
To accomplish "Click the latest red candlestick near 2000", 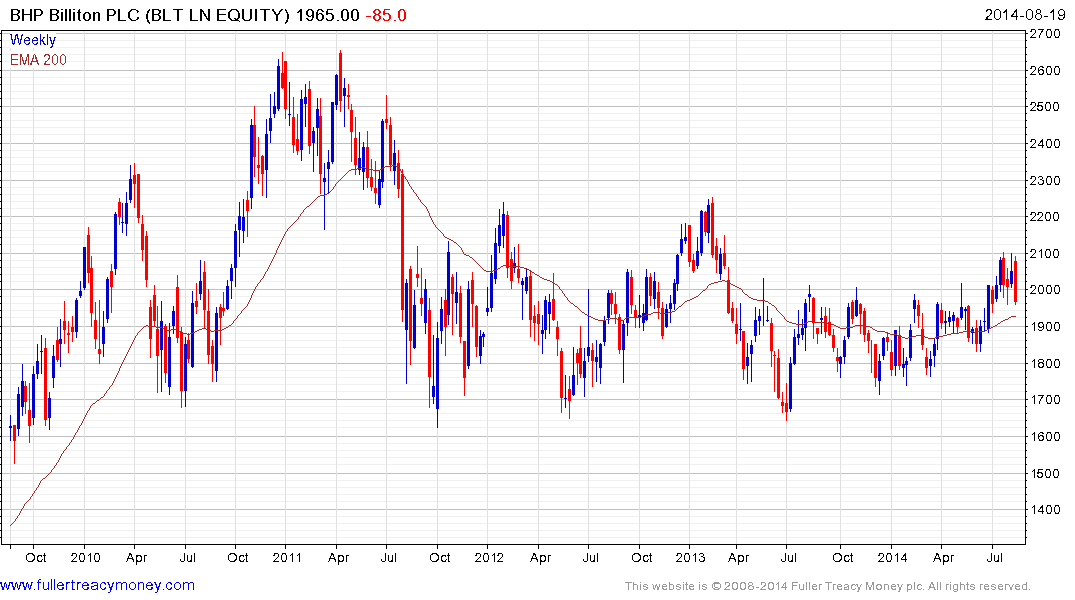I will coord(1015,280).
